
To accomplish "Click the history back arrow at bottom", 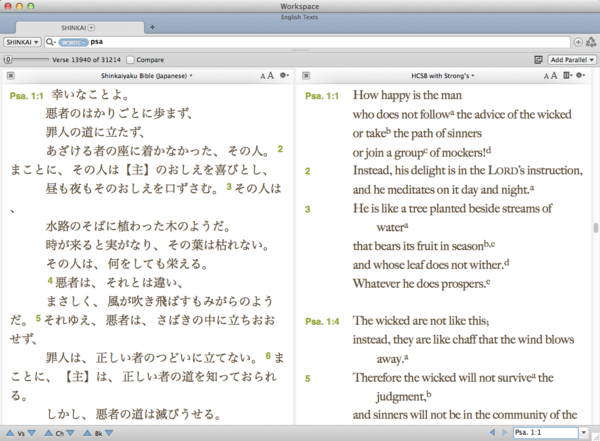I will point(492,433).
